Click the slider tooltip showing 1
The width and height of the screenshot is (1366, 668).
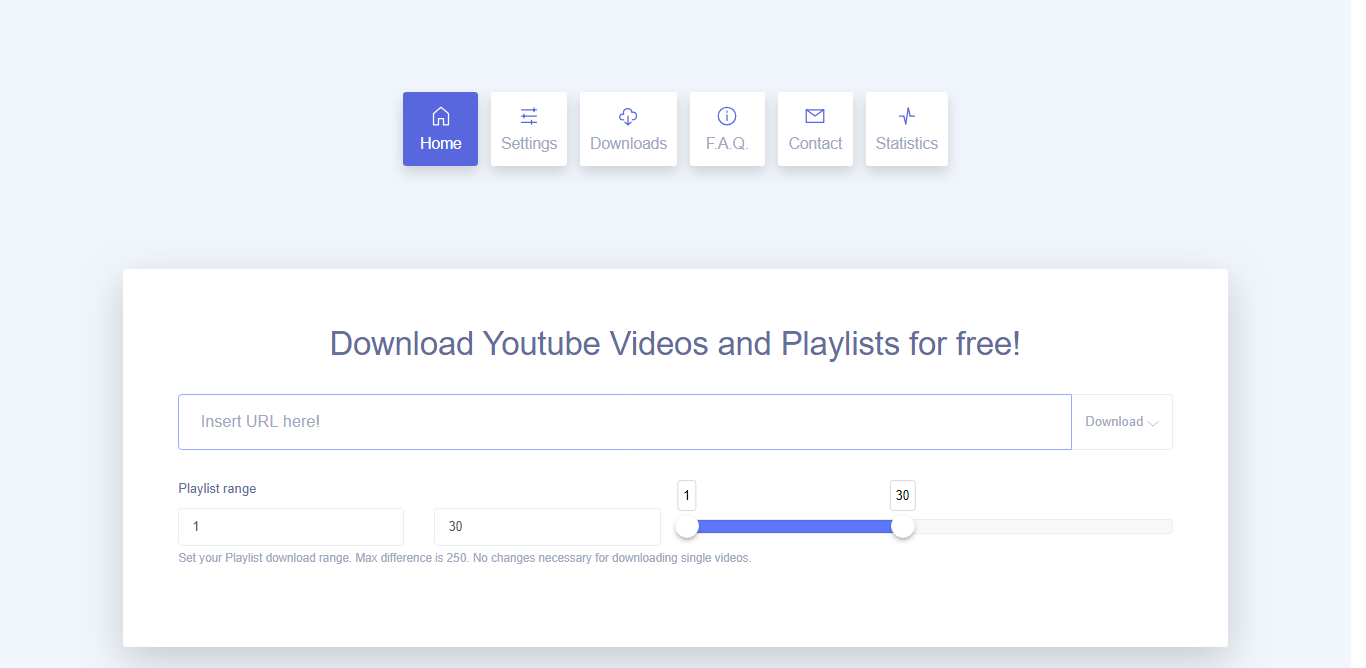687,495
